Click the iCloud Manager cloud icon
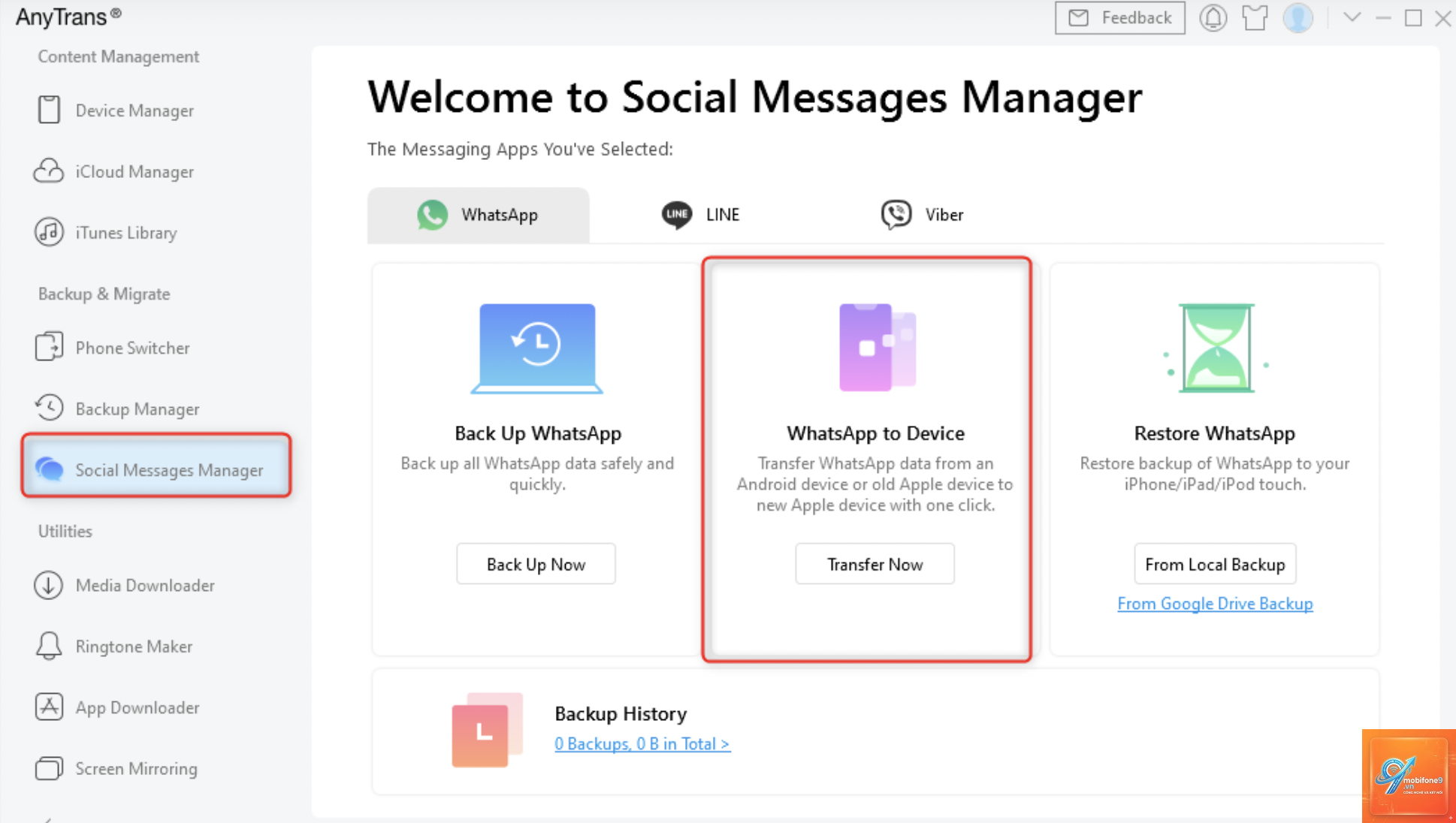This screenshot has width=1456, height=823. click(x=49, y=171)
